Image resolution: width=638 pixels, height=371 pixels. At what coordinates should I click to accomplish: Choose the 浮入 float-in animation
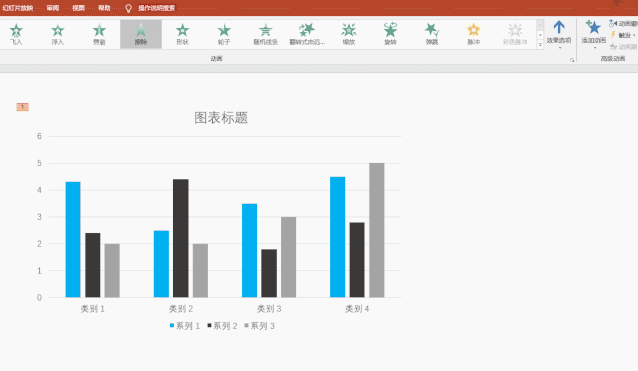point(58,34)
